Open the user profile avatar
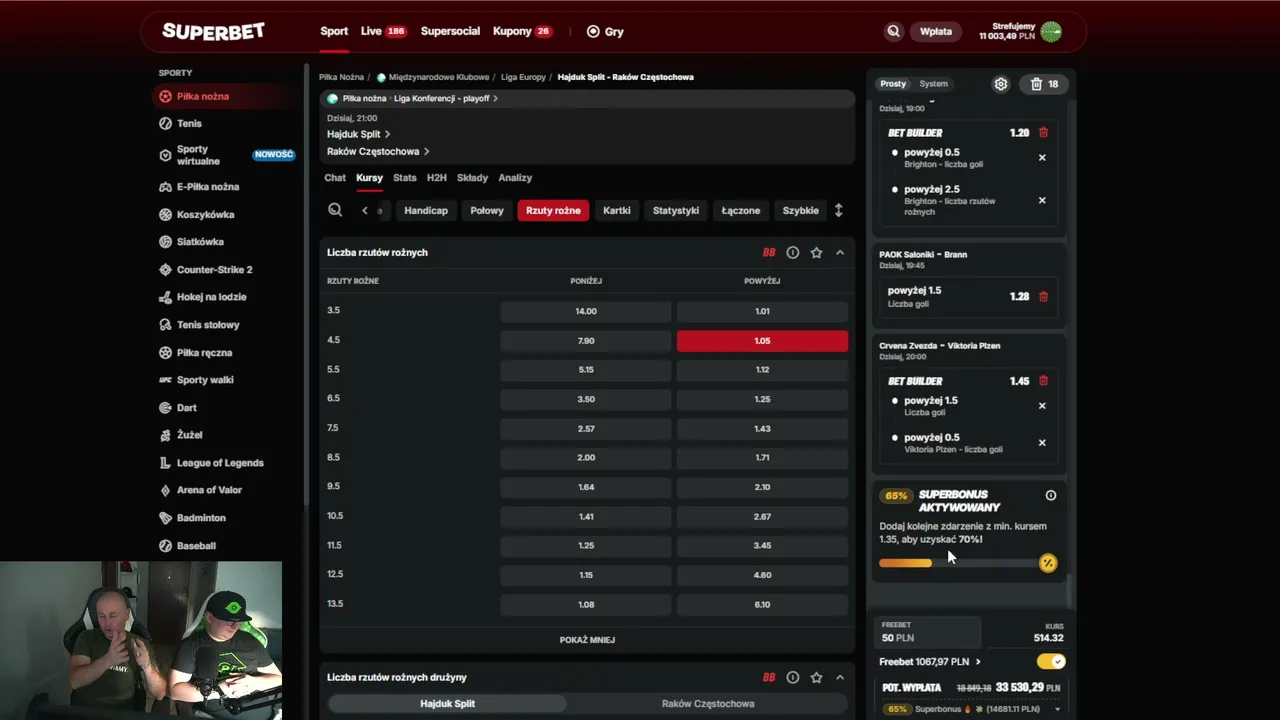1280x720 pixels. tap(1051, 31)
